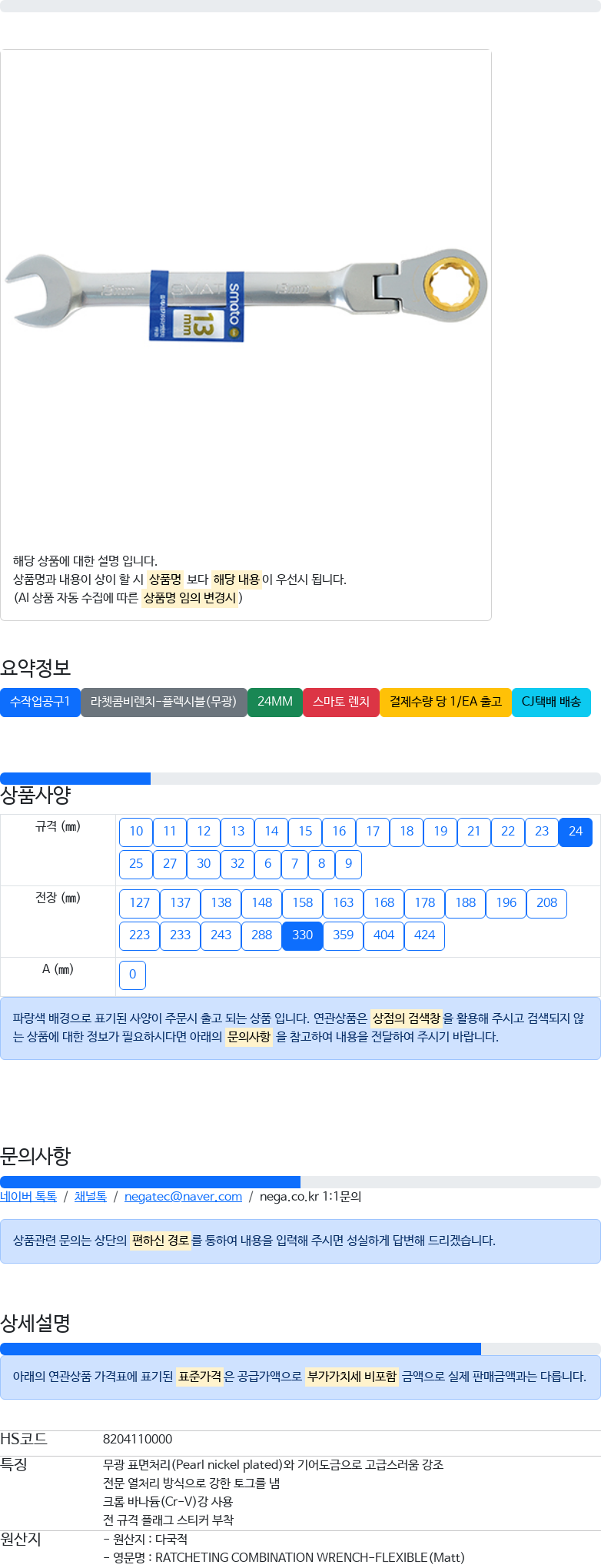601x1568 pixels.
Task: Open the 스마토 렌치 brand tag
Action: 341,702
